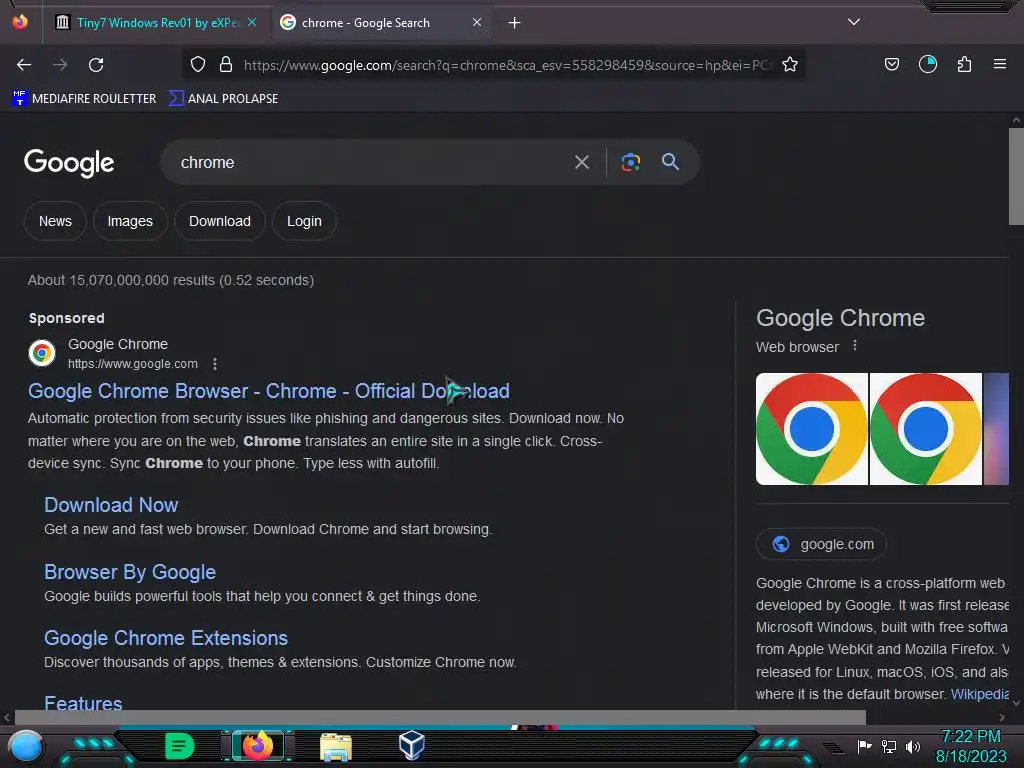This screenshot has height=768, width=1024.
Task: Click the Google Chrome knowledge panel title
Action: [x=840, y=318]
